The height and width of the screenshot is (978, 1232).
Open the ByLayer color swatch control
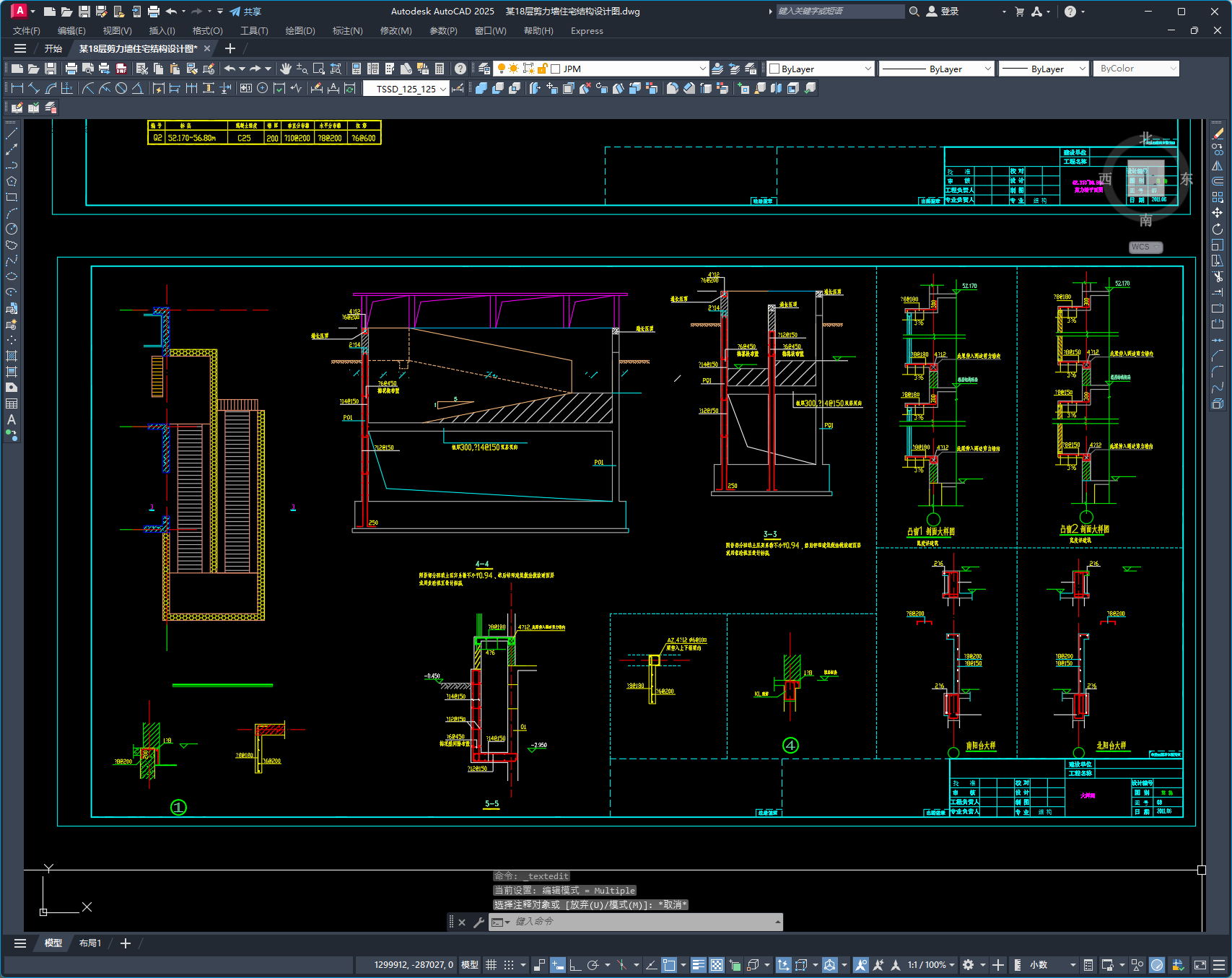(821, 69)
